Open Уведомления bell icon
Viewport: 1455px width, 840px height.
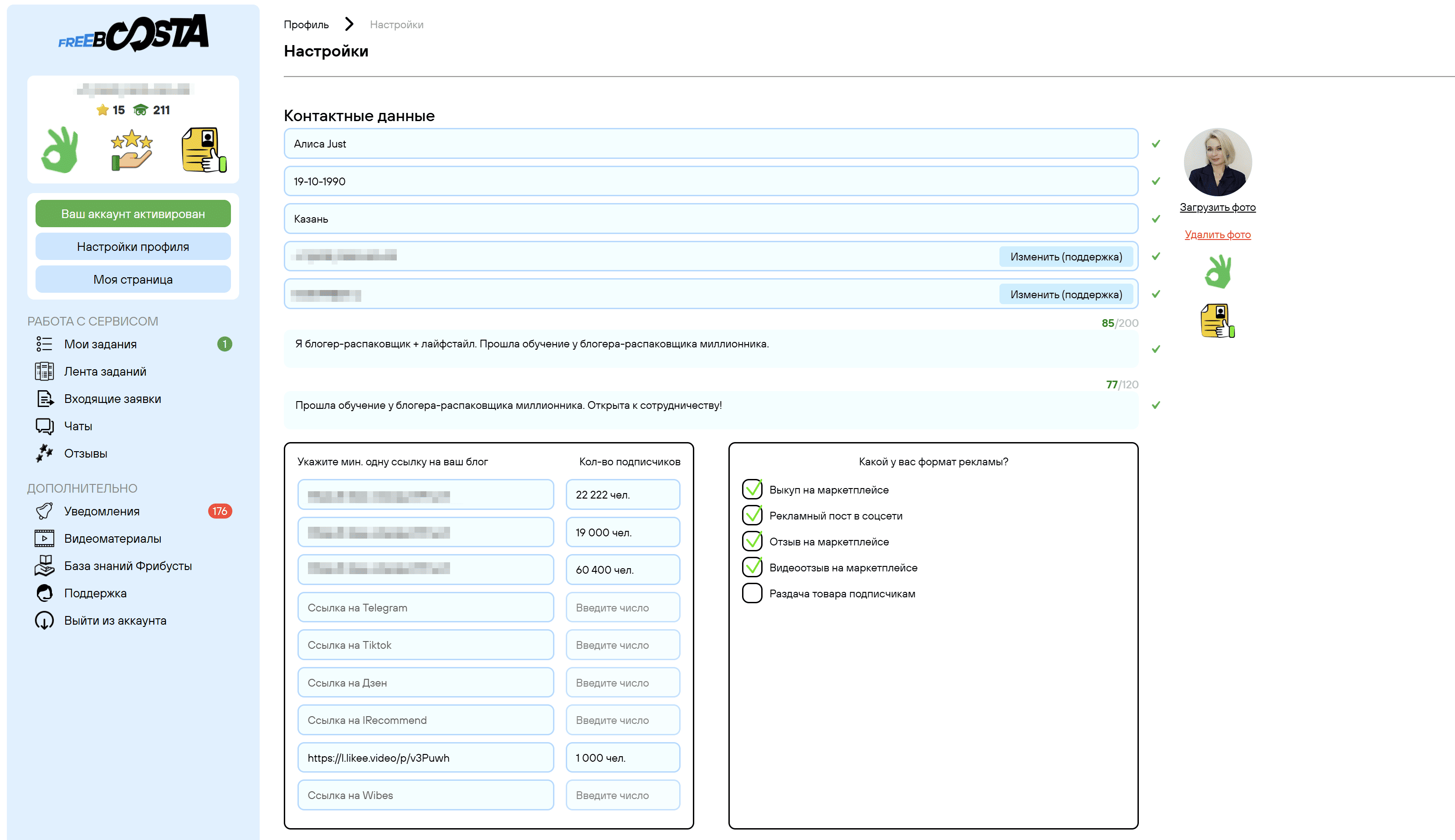[44, 511]
